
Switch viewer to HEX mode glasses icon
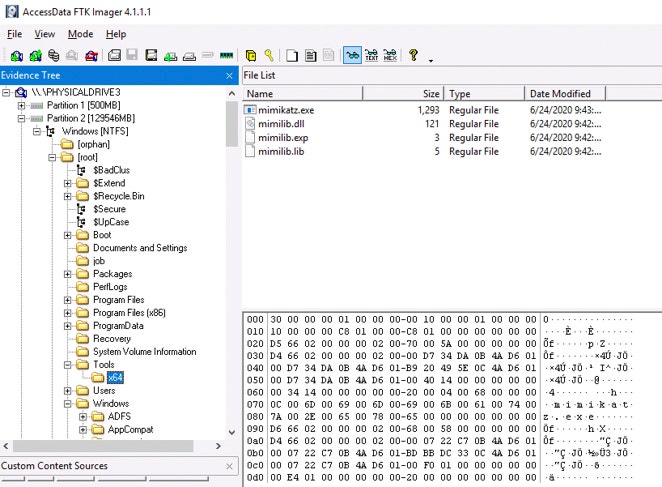click(390, 55)
